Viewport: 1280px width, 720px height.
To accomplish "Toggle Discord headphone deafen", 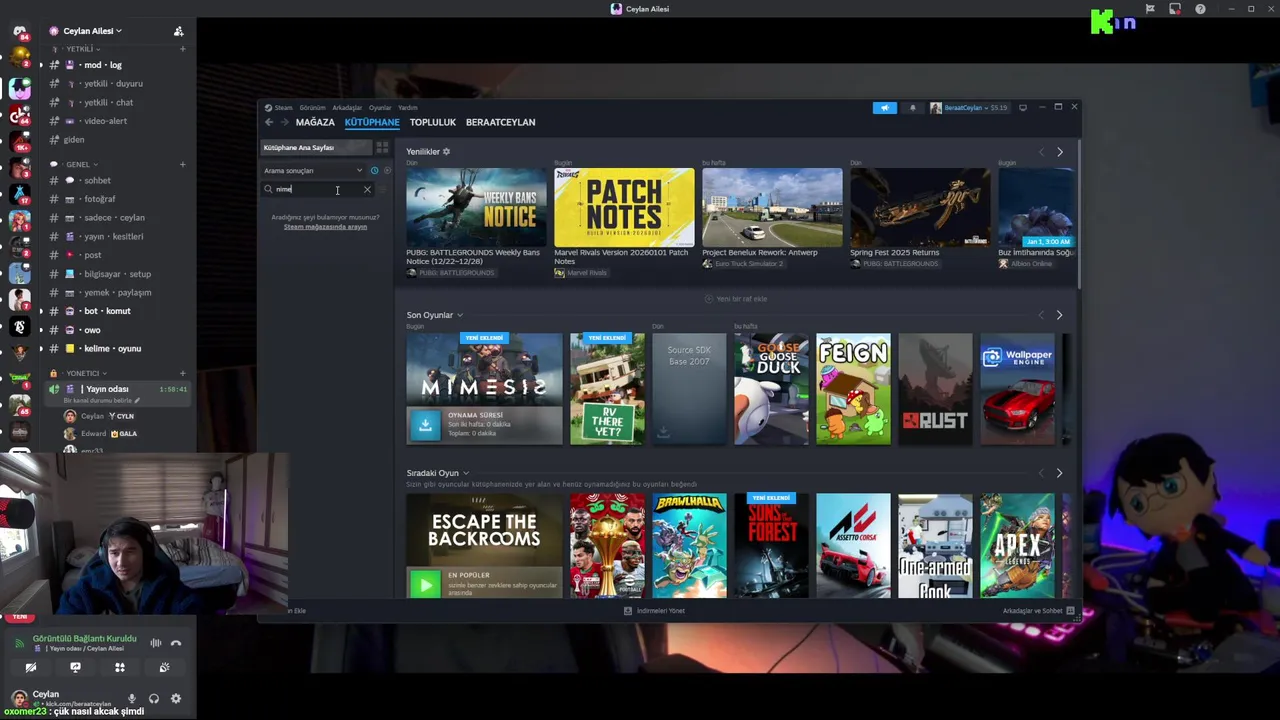I will pos(154,699).
